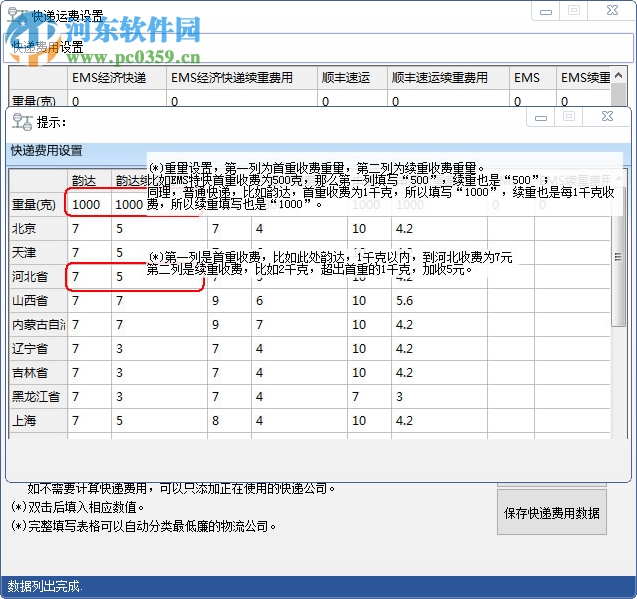637x599 pixels.
Task: Close the 快递运费设置 main window
Action: pos(612,11)
